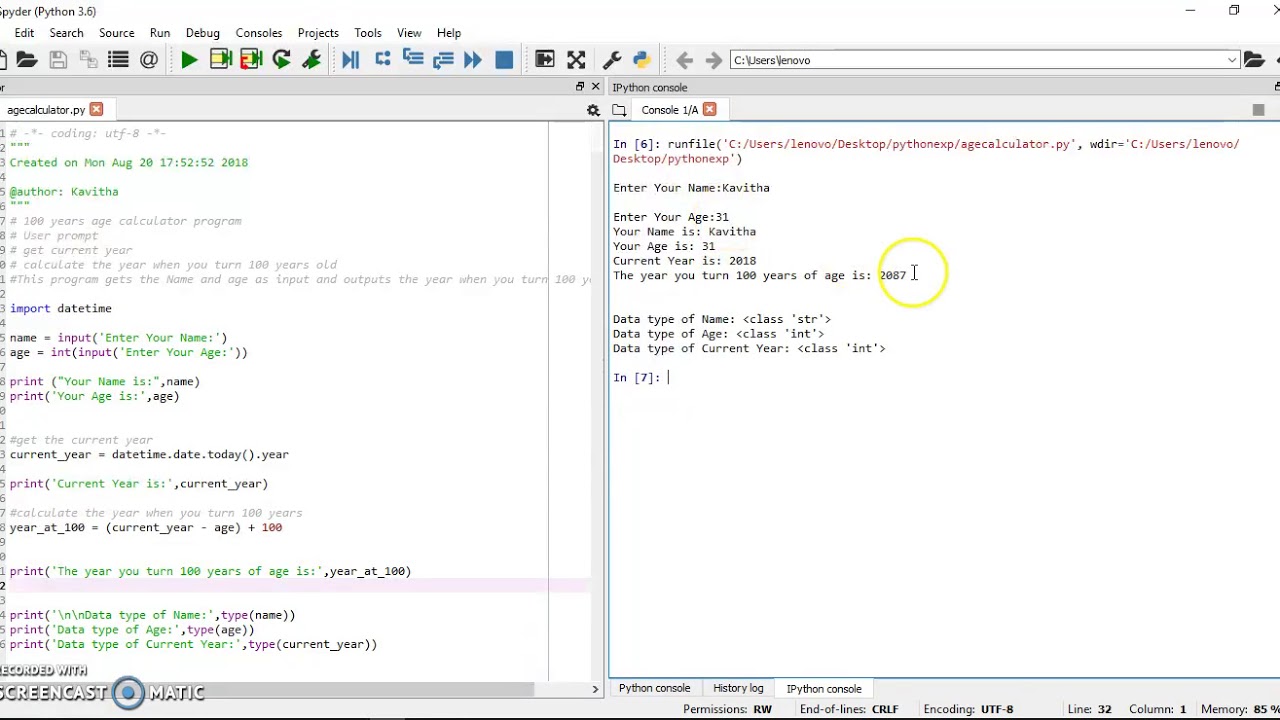Image resolution: width=1280 pixels, height=720 pixels.
Task: Open editor options gear icon
Action: [x=593, y=110]
